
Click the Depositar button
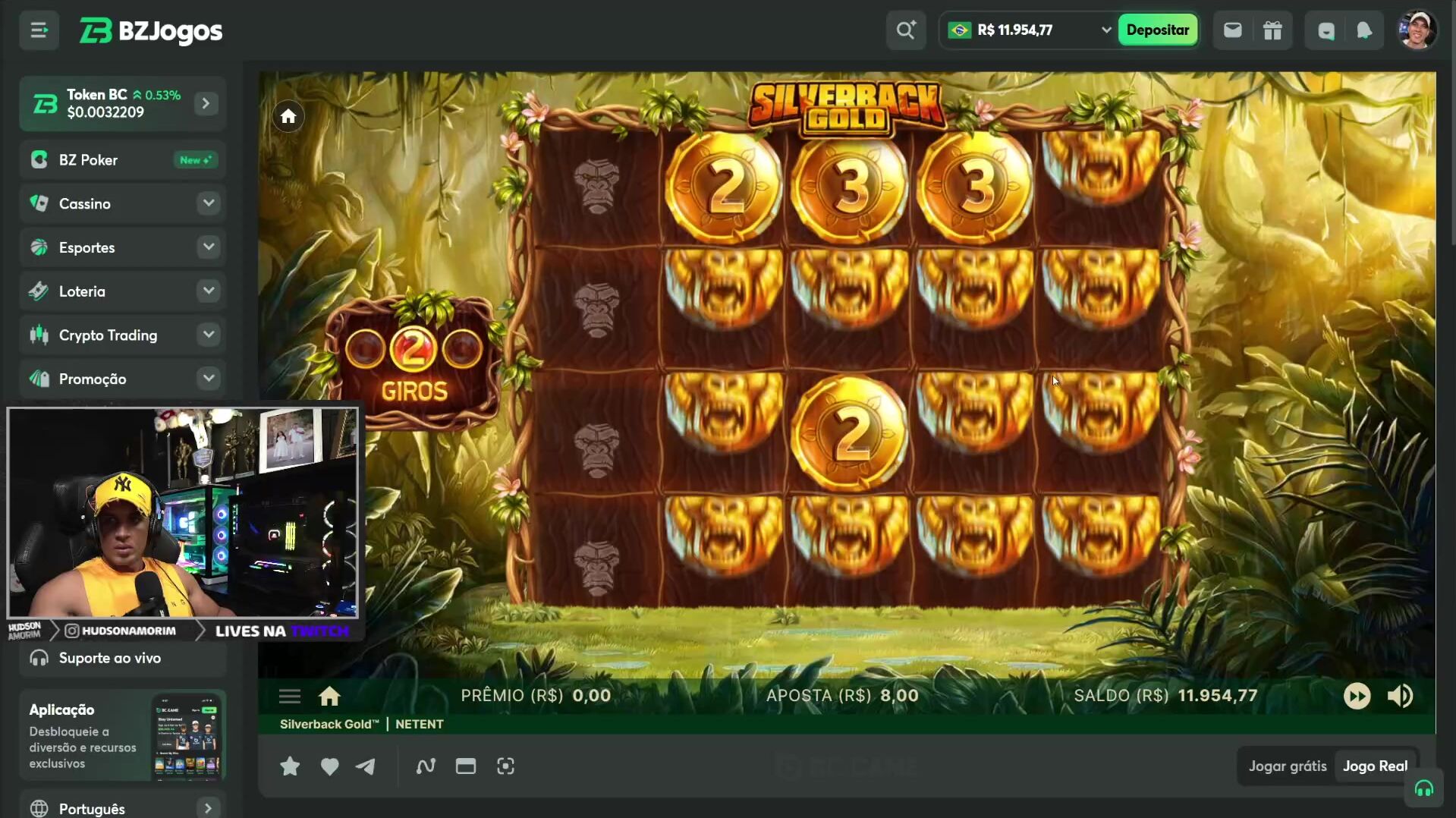(1157, 30)
